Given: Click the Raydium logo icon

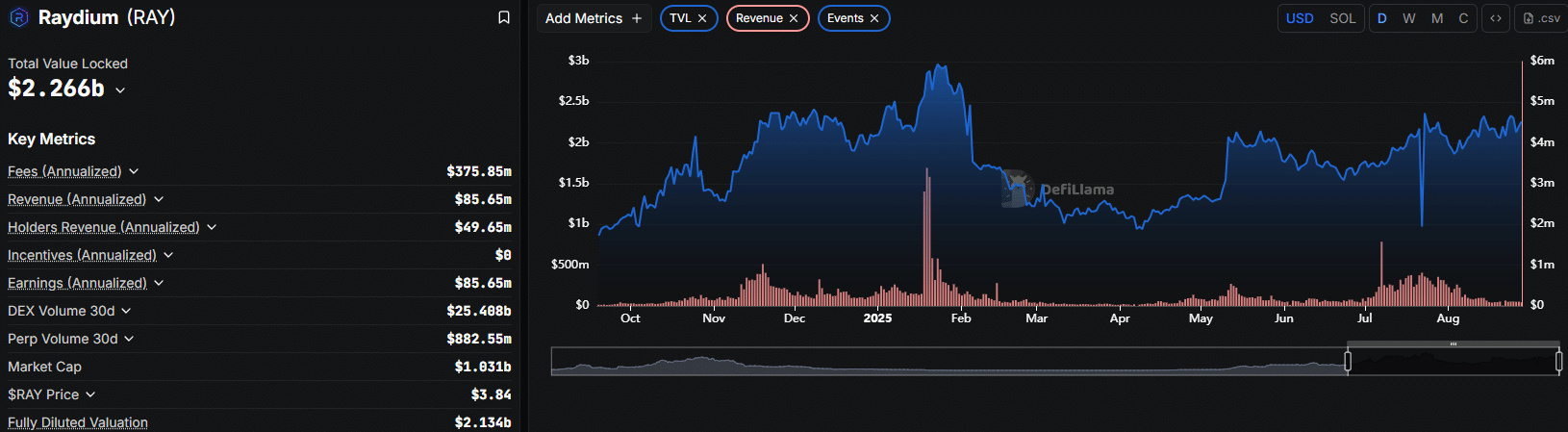Looking at the screenshot, I should tap(18, 17).
